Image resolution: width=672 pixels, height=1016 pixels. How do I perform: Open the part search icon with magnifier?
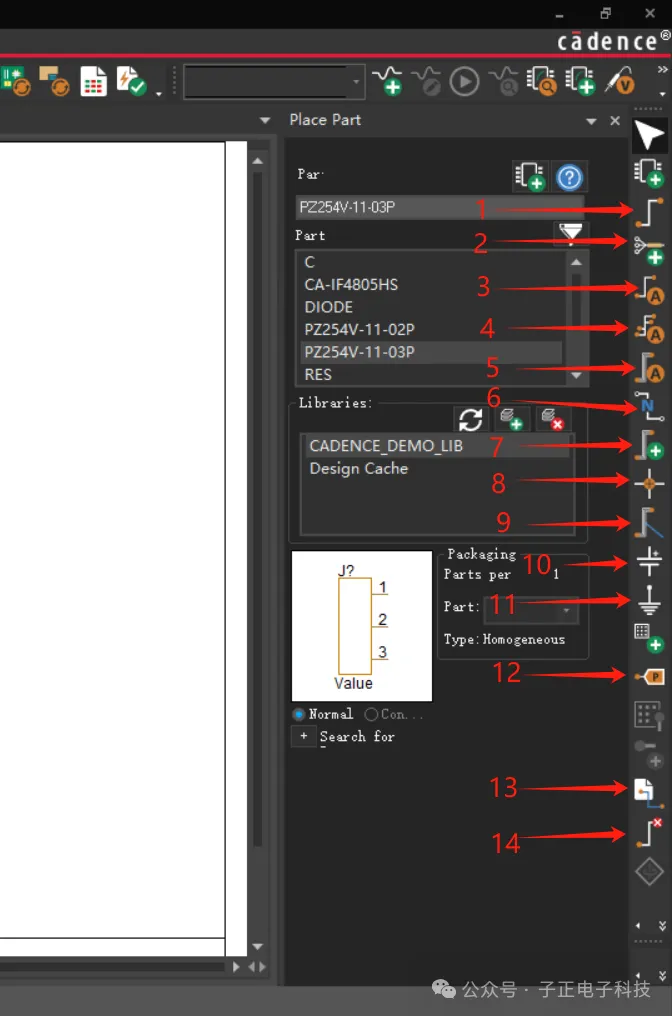point(541,82)
